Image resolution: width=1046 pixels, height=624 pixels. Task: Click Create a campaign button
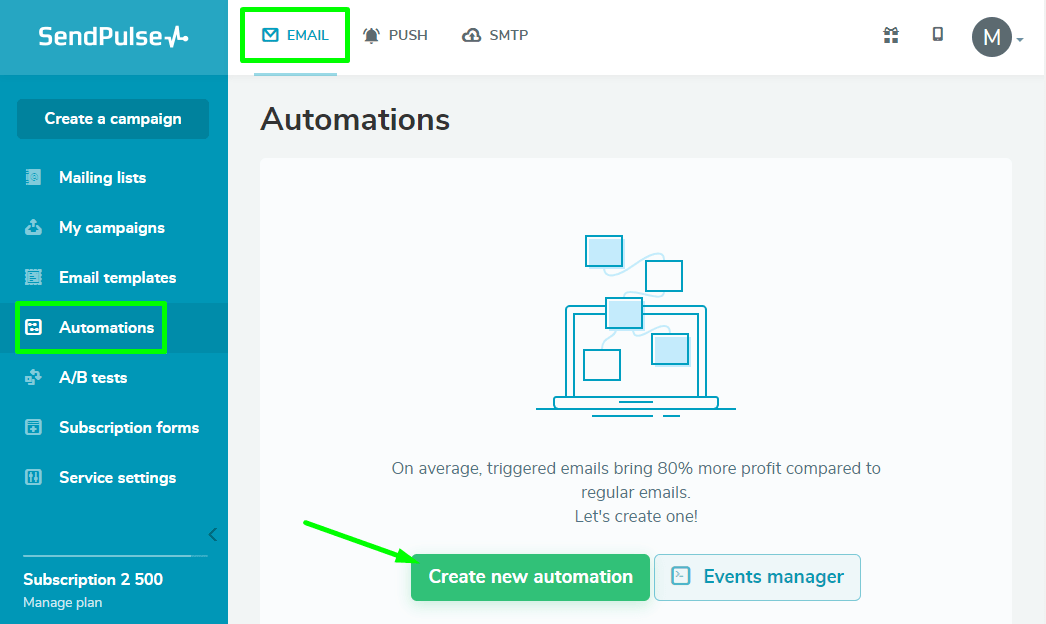tap(113, 119)
